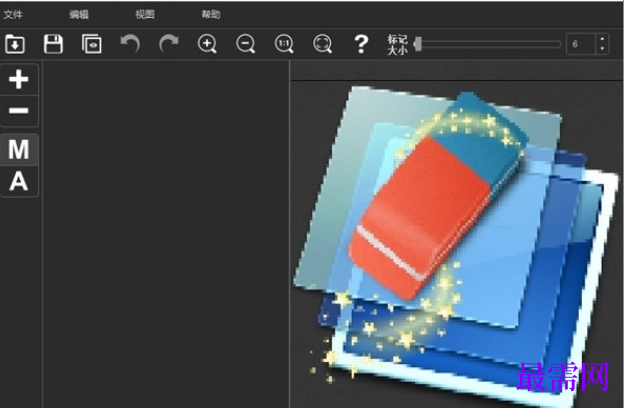Screen dimensions: 628x408
Task: Fit image to window magnifier icon
Action: pos(322,44)
